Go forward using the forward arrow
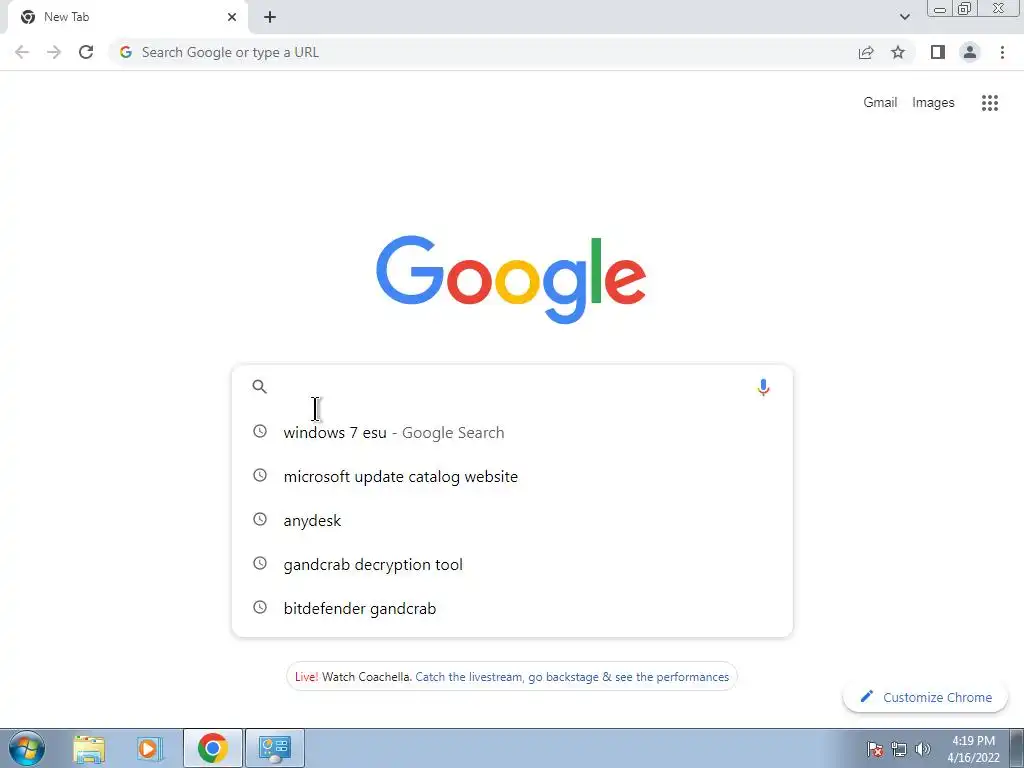This screenshot has width=1024, height=768. pos(54,52)
